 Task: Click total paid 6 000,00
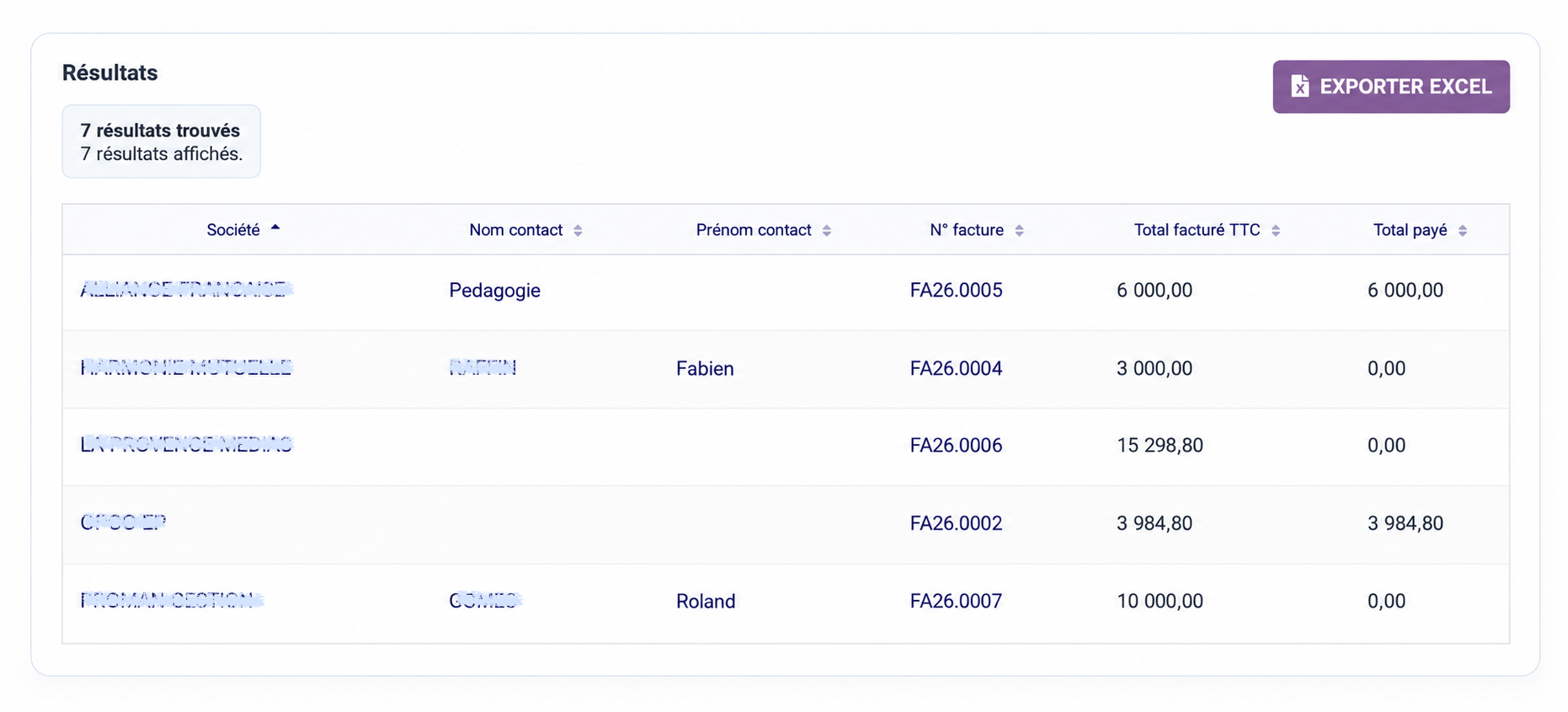pos(1405,290)
